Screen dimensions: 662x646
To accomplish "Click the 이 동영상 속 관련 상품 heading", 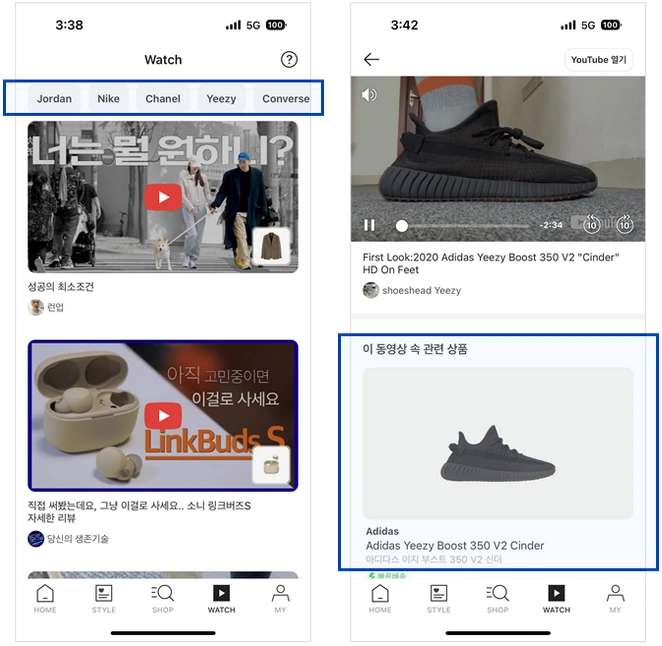I will click(415, 349).
